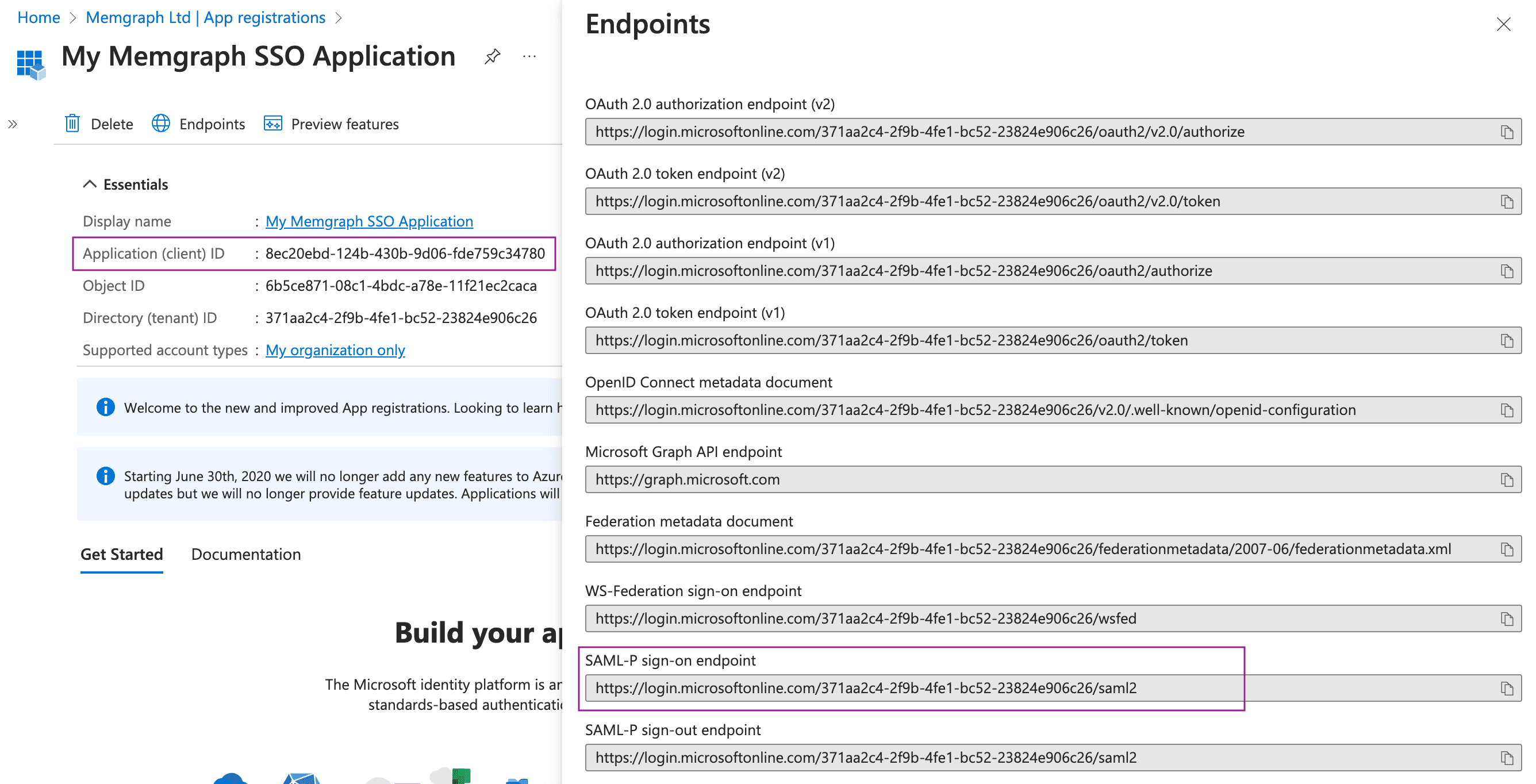The image size is (1536, 784).
Task: Open the My organization only link
Action: click(335, 350)
